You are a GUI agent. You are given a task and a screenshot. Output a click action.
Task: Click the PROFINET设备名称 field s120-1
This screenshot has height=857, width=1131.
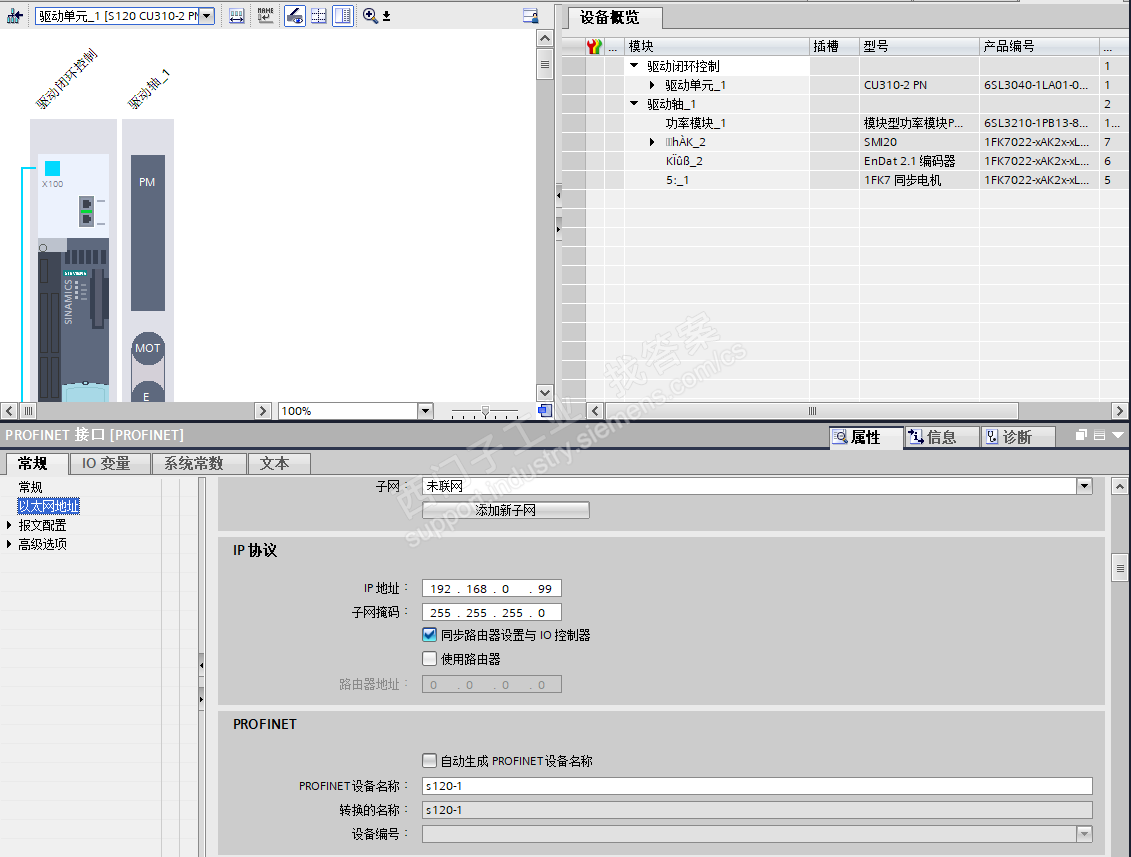757,786
